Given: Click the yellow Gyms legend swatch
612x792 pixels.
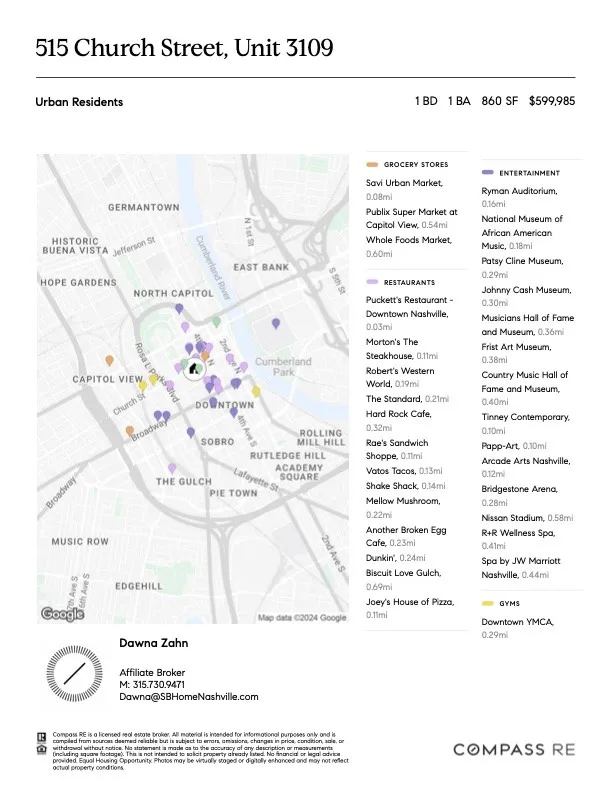Looking at the screenshot, I should click(487, 604).
